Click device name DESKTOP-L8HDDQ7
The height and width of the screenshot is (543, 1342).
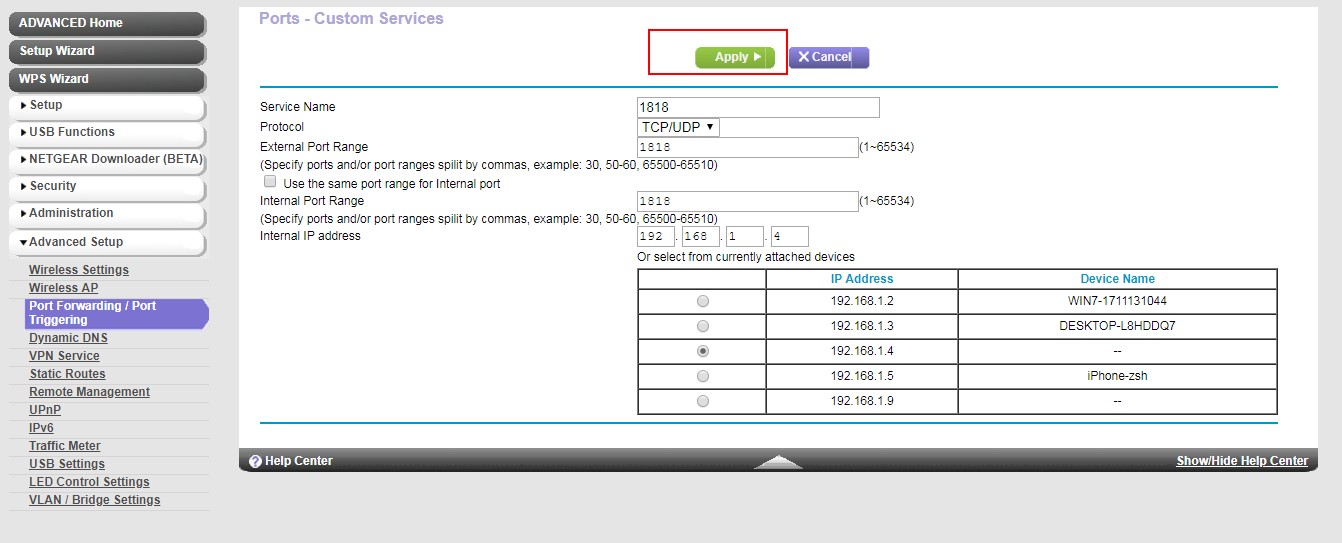[x=1117, y=326]
